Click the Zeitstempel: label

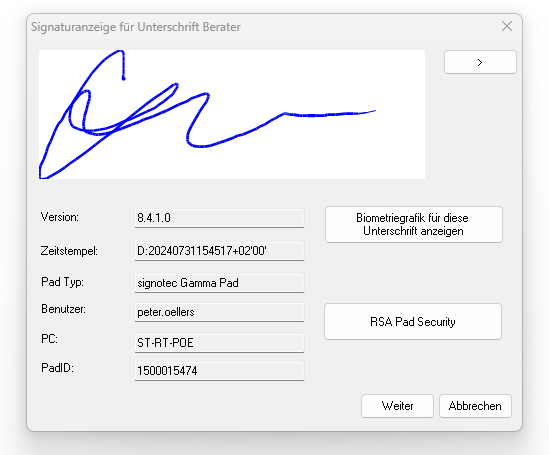click(69, 251)
